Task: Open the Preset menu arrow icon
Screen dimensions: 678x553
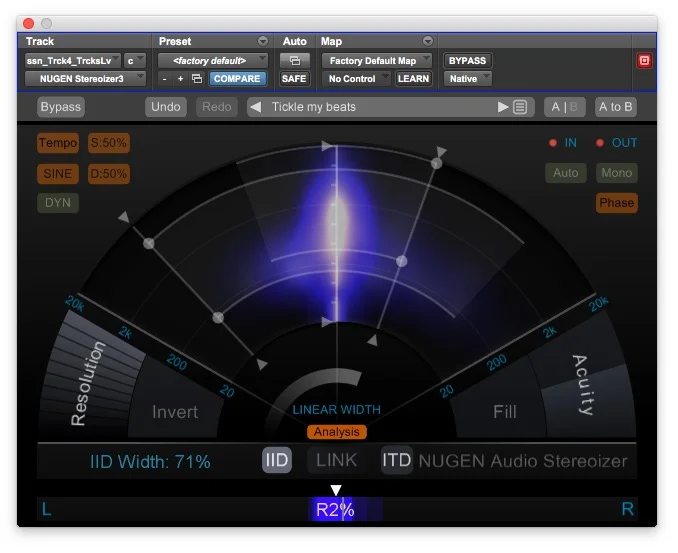Action: [262, 41]
